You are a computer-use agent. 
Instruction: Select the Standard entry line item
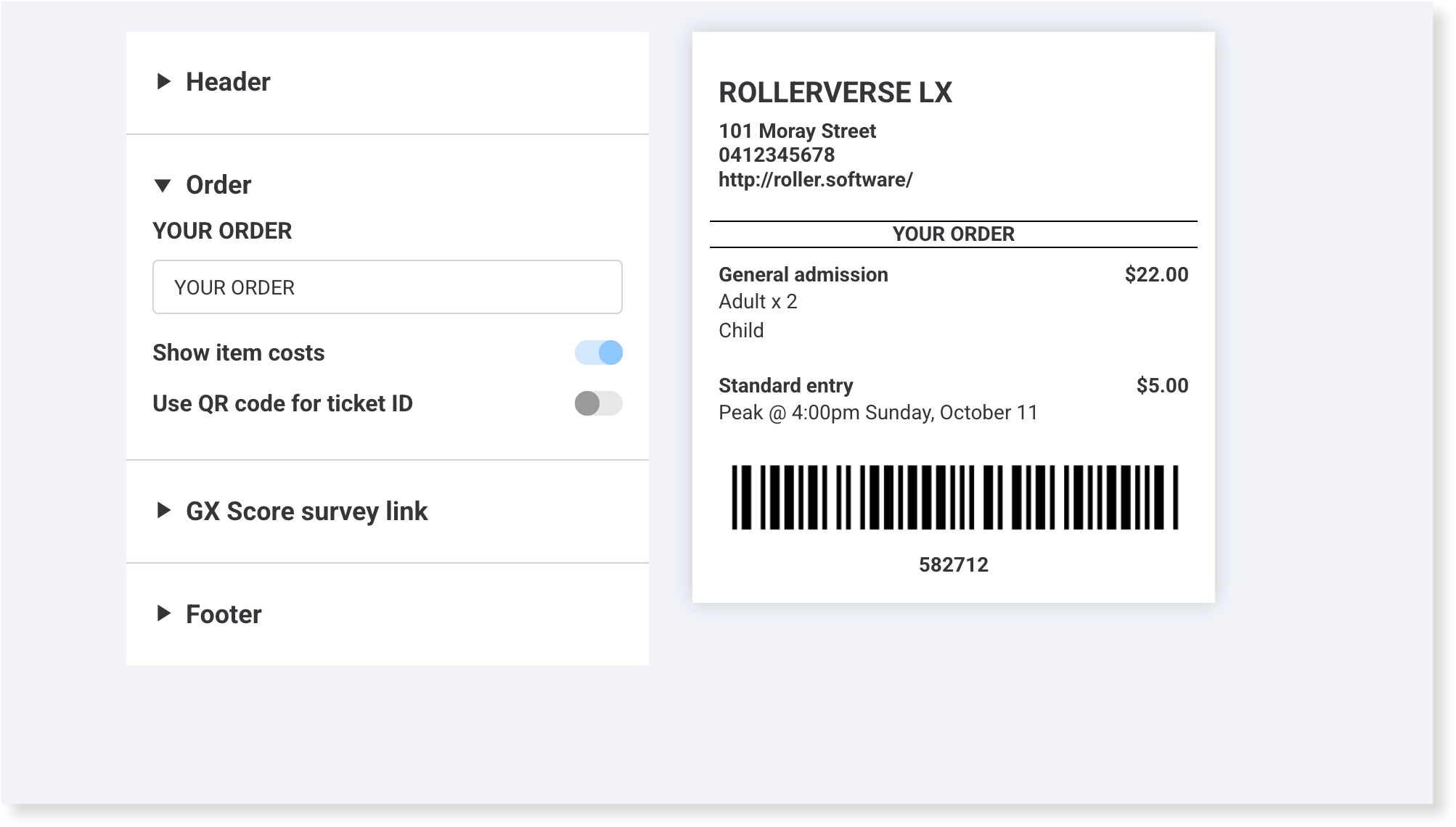pyautogui.click(x=786, y=386)
